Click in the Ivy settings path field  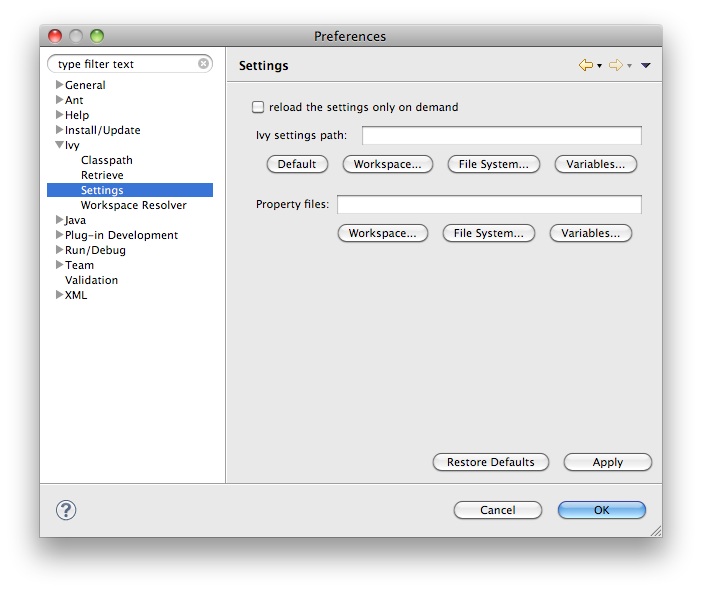click(501, 135)
